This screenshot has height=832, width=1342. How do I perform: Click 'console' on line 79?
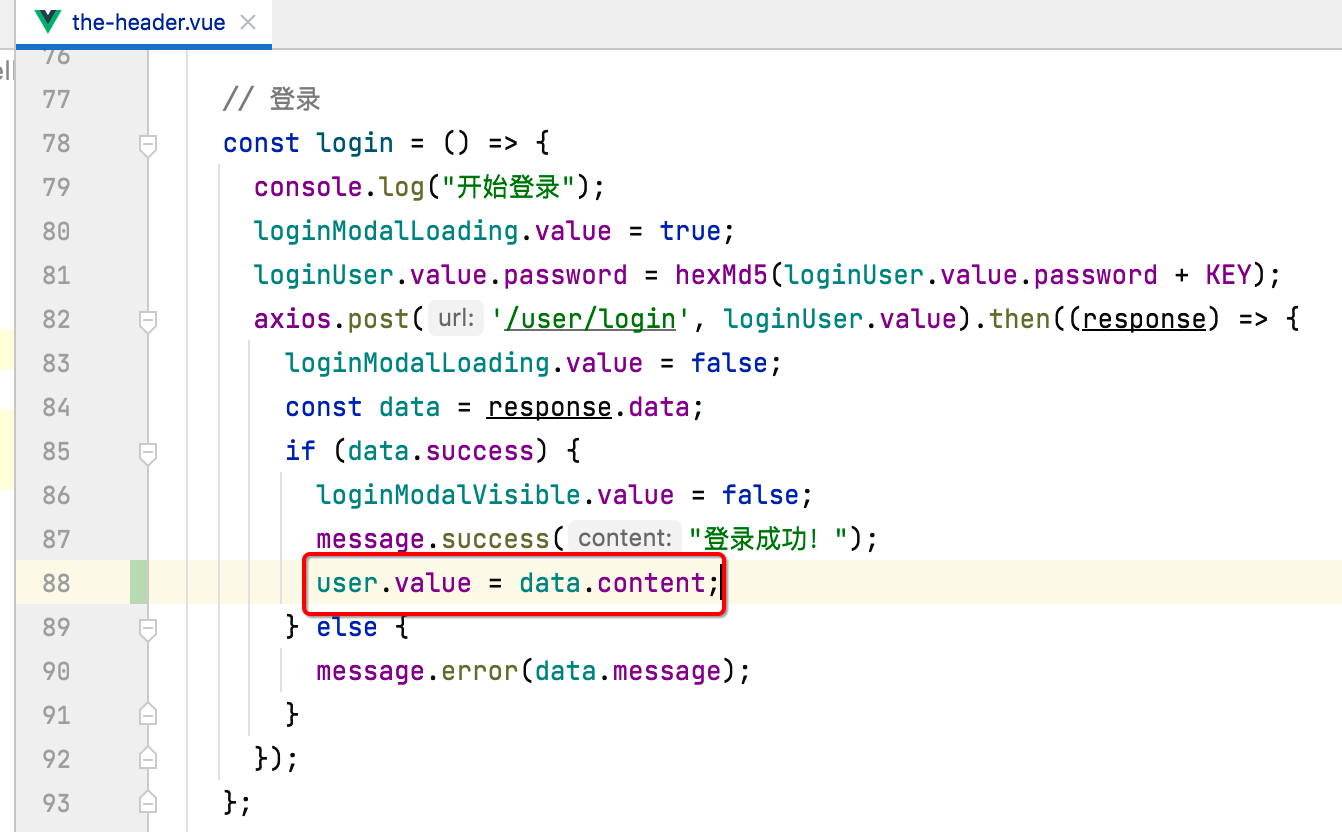[309, 187]
